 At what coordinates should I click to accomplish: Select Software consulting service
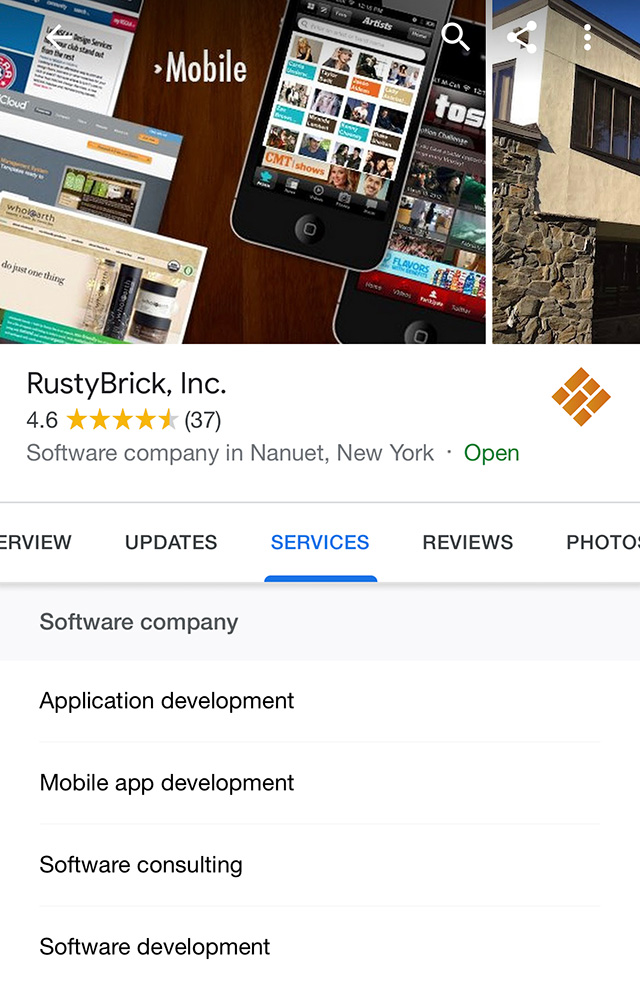[x=320, y=865]
